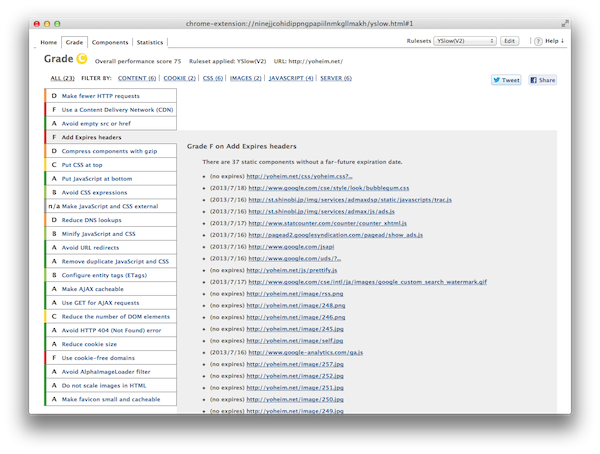This screenshot has width=600, height=454.
Task: Tweet the results with Tweet button
Action: click(x=506, y=80)
